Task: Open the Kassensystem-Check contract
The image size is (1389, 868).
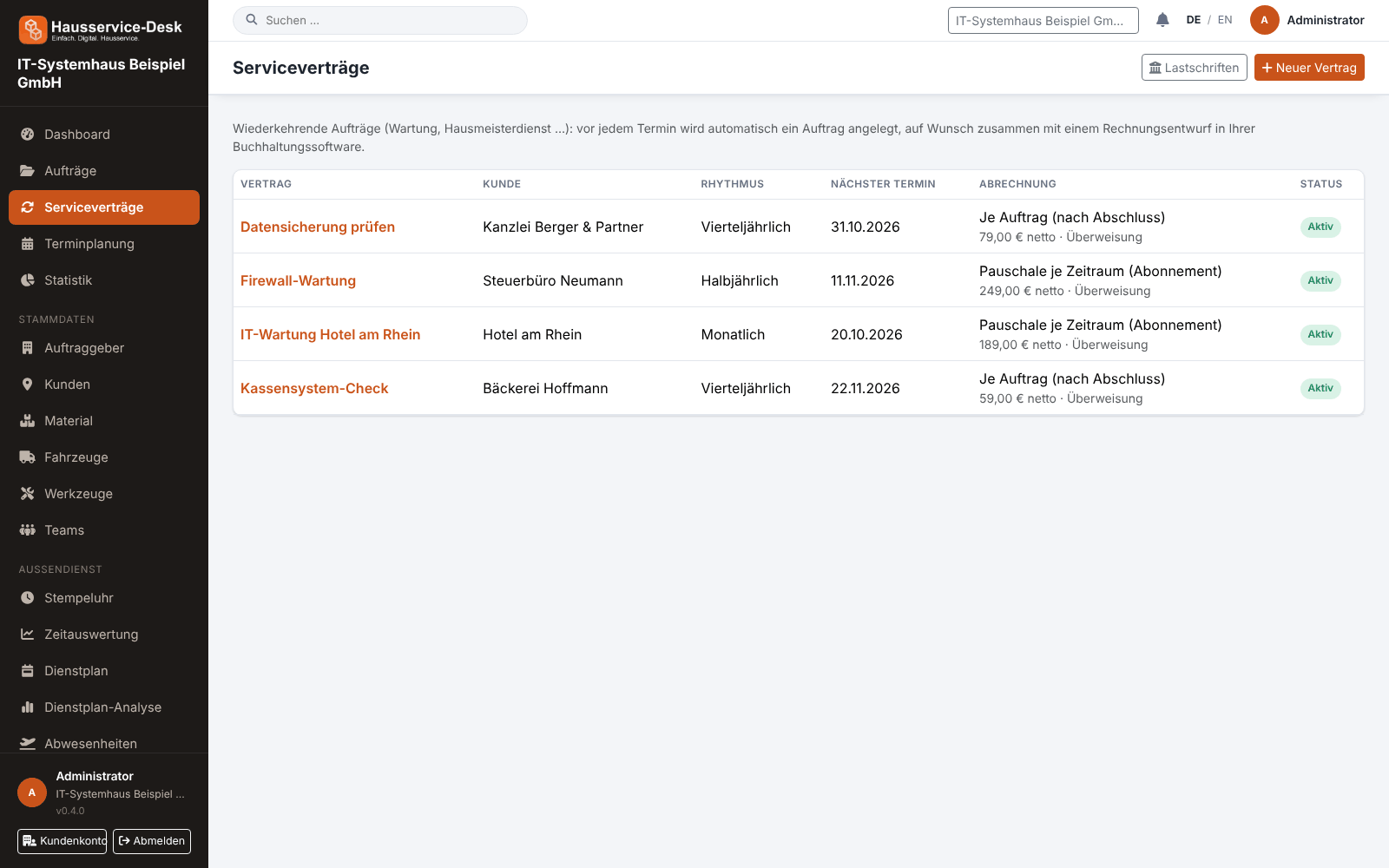Action: coord(314,388)
